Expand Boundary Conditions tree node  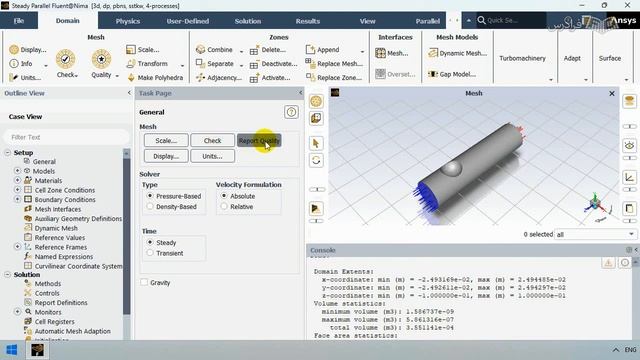[17, 199]
